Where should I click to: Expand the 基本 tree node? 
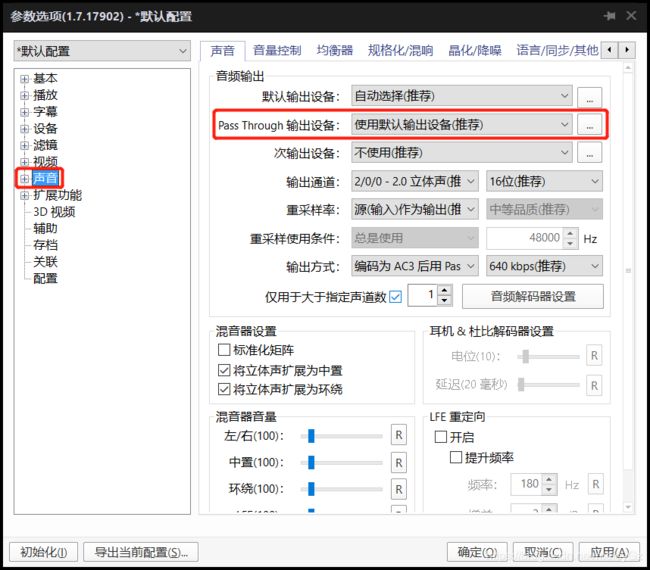point(24,79)
